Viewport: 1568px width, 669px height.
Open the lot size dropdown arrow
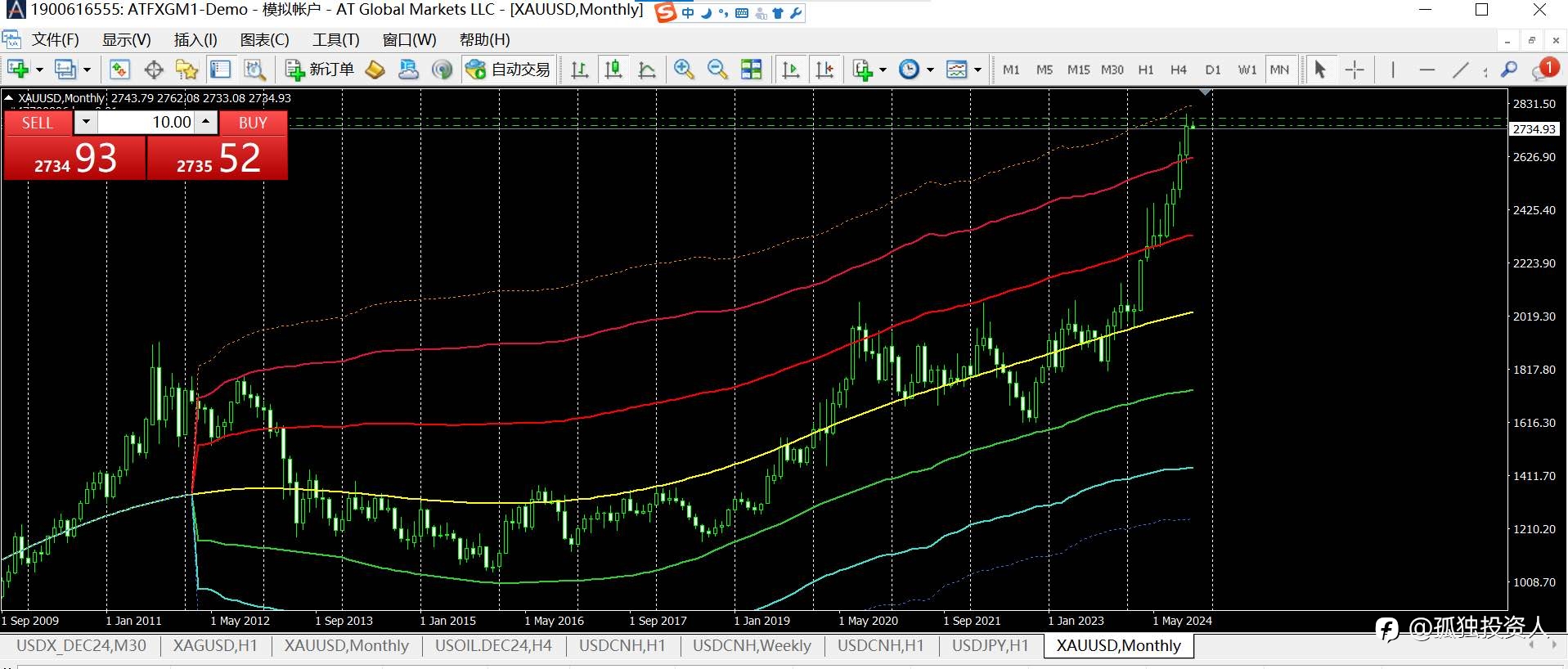point(86,123)
